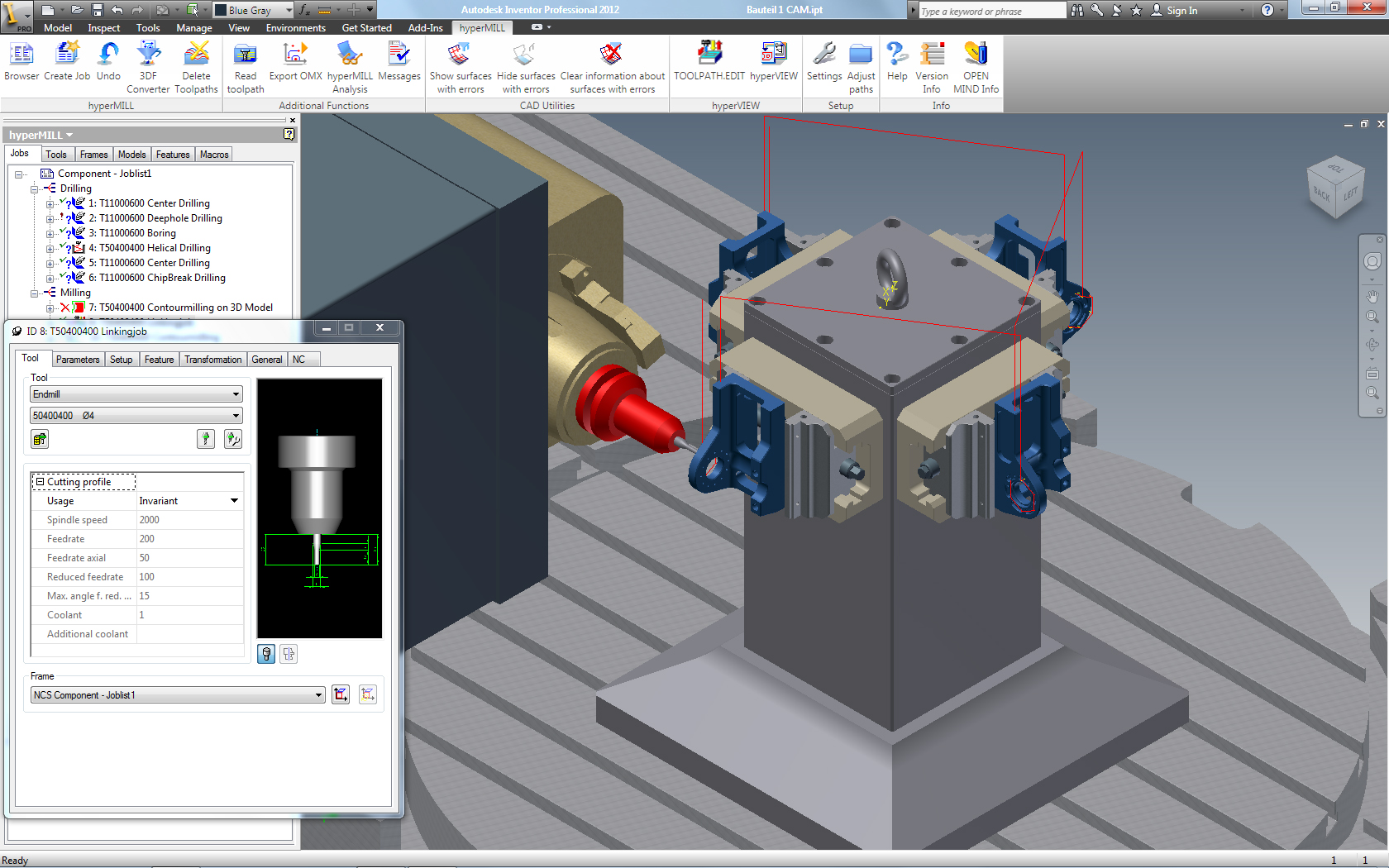Image resolution: width=1389 pixels, height=868 pixels.
Task: Toggle the shaded tool preview button
Action: pos(266,654)
